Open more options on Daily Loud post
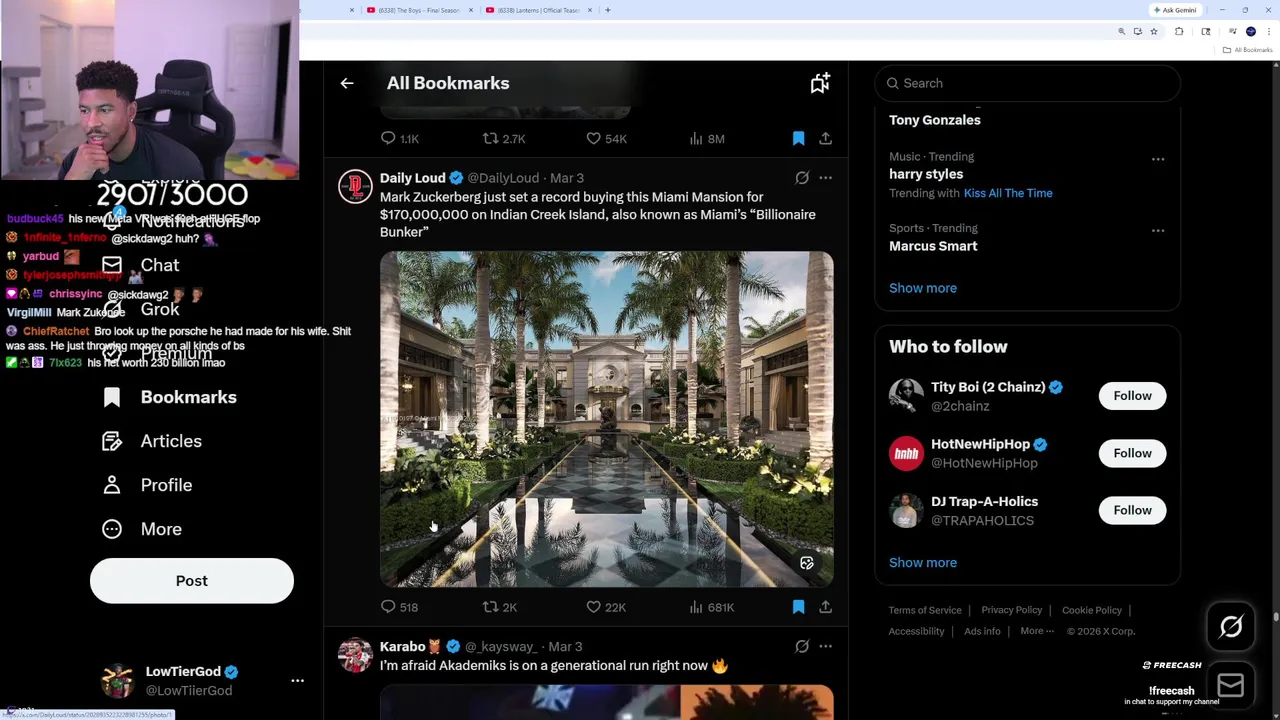The width and height of the screenshot is (1280, 720). pyautogui.click(x=825, y=178)
